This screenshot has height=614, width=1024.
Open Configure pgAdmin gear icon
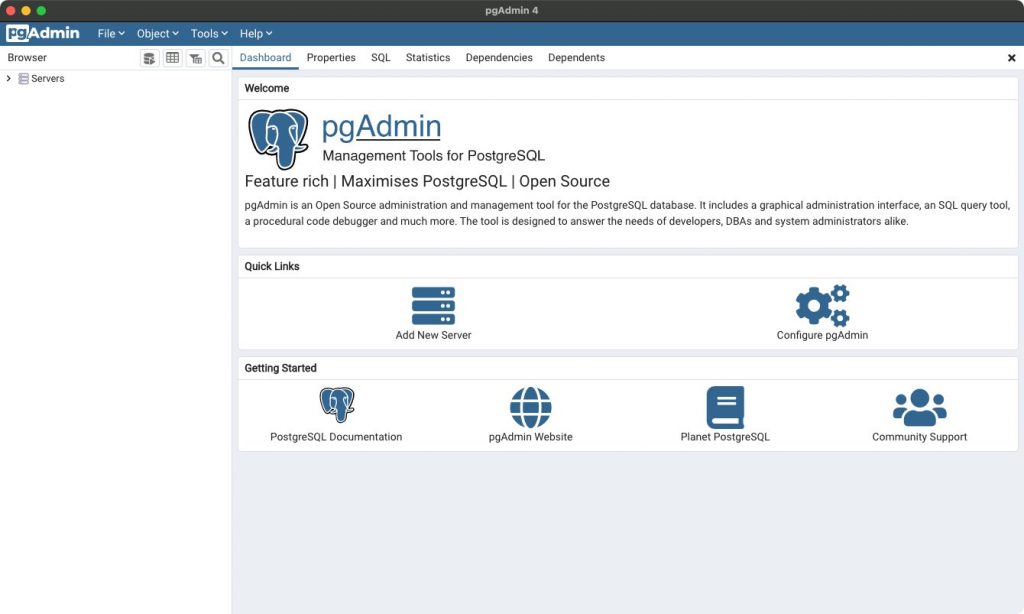coord(822,305)
